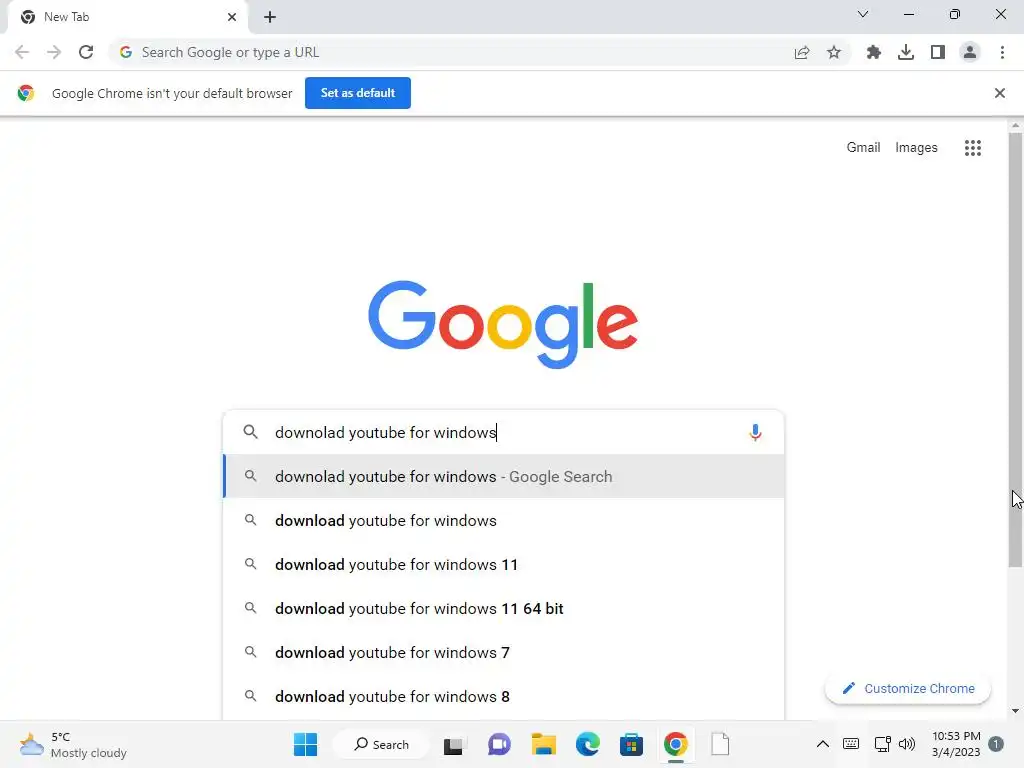The width and height of the screenshot is (1024, 768).
Task: Toggle the side panel icon
Action: pyautogui.click(x=937, y=52)
